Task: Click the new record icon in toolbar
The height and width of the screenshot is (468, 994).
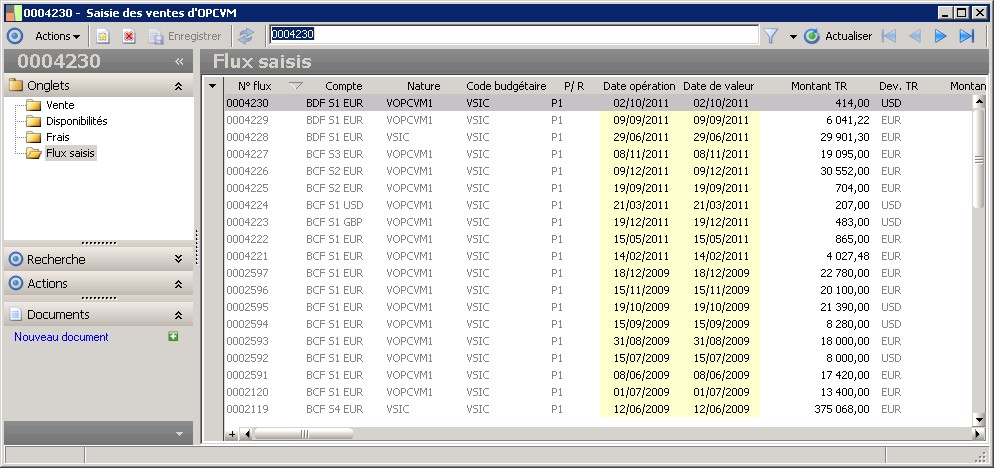Action: click(x=103, y=36)
